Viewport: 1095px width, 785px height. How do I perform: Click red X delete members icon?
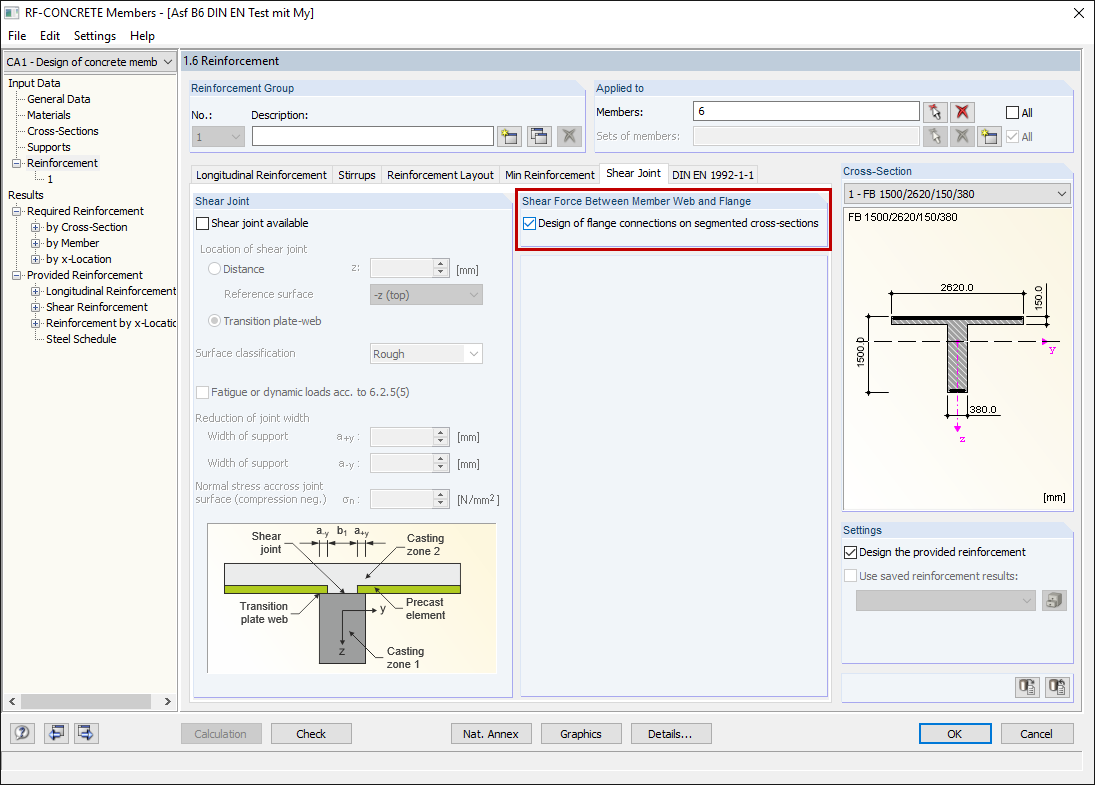click(x=962, y=112)
